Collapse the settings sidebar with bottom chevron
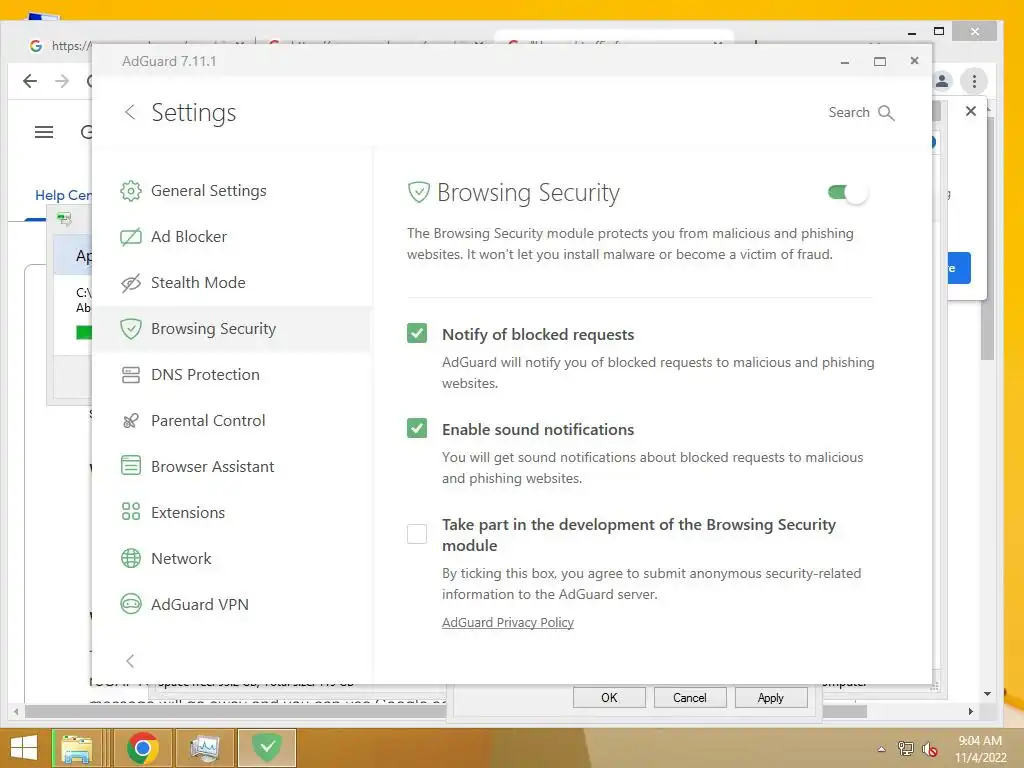1024x768 pixels. point(130,661)
